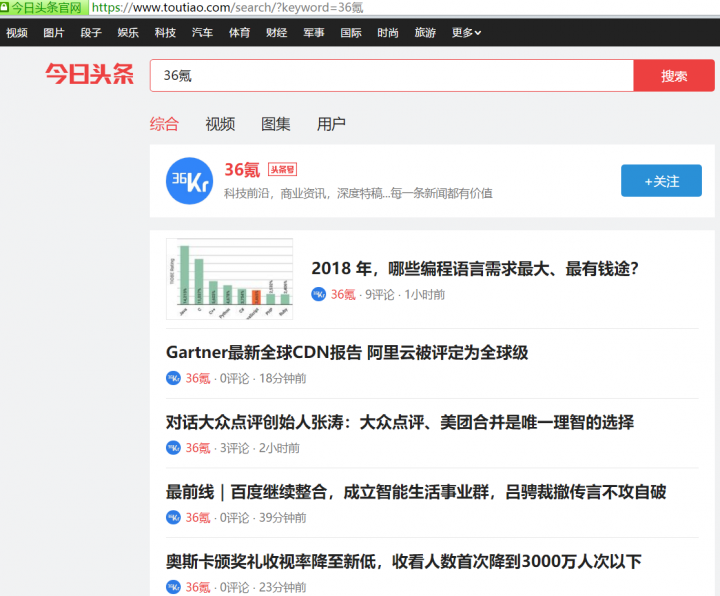Click small 36Kr icon under 张涛 article
Image resolution: width=720 pixels, height=596 pixels.
coord(173,448)
